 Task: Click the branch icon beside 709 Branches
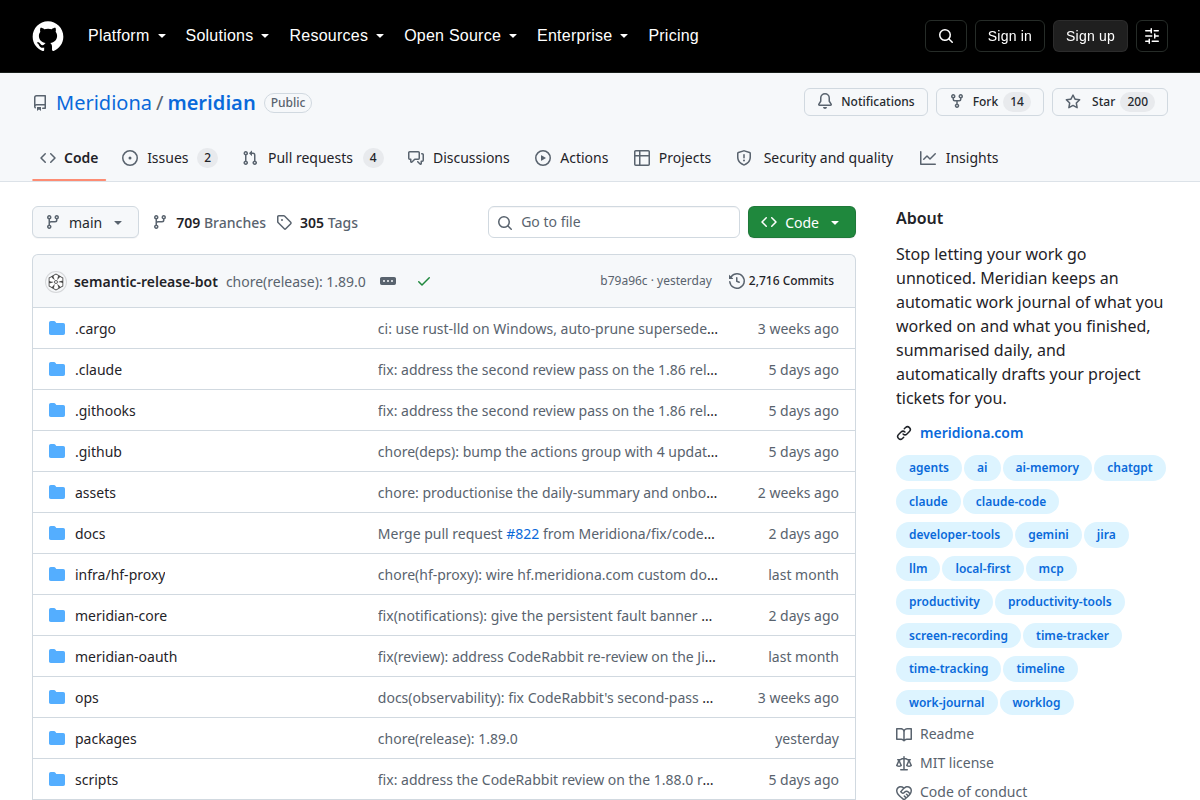click(160, 223)
